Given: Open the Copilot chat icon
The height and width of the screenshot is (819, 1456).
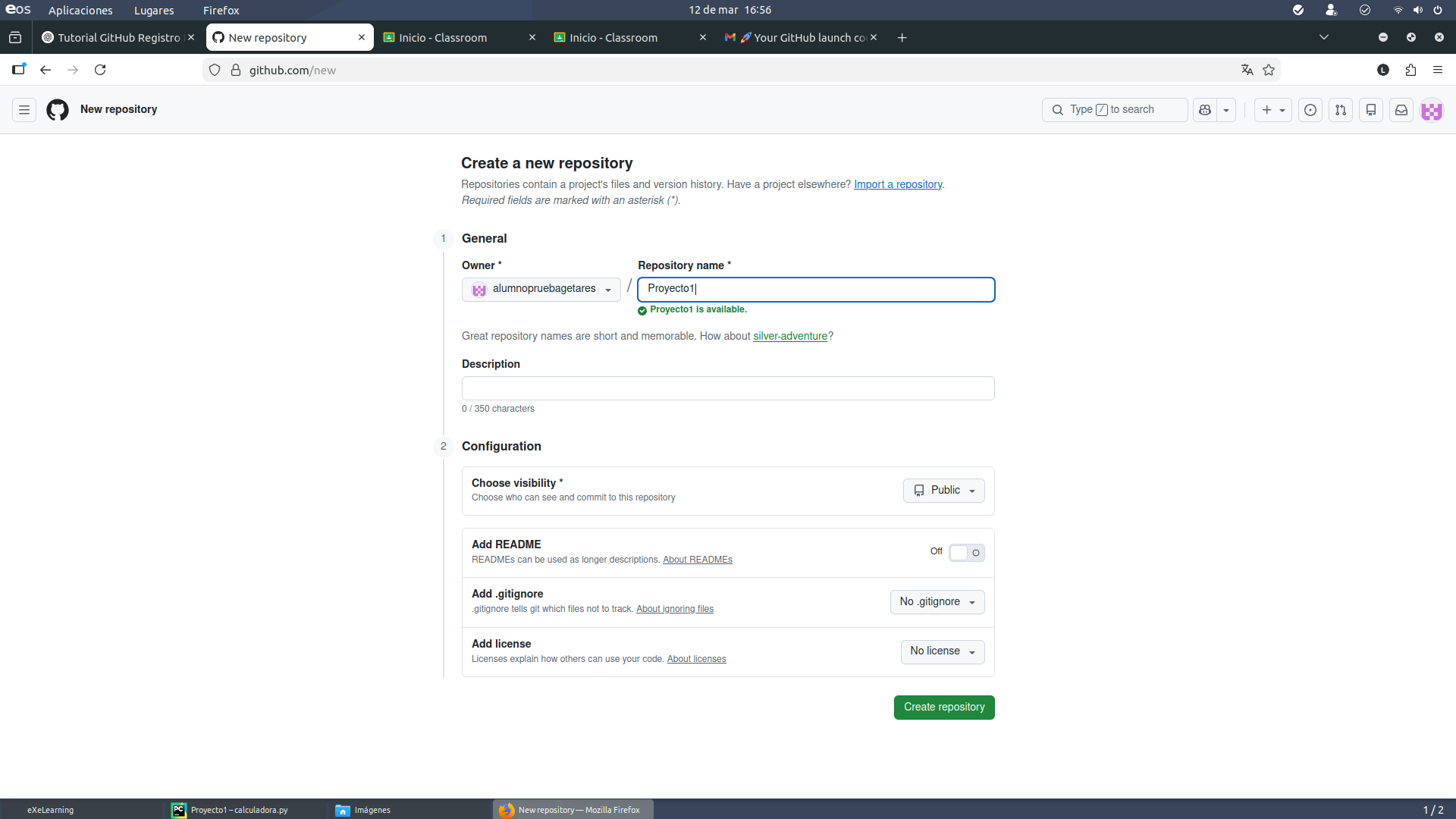Looking at the screenshot, I should click(1205, 110).
